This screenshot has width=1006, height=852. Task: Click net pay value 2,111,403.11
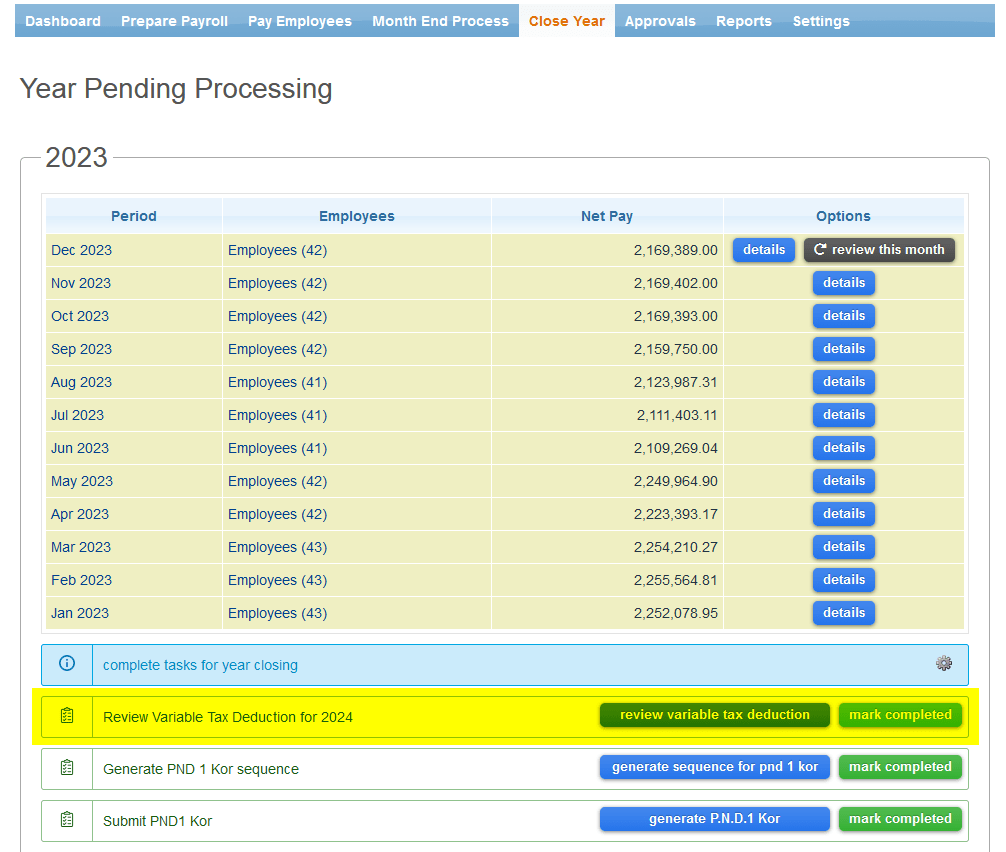(x=677, y=415)
